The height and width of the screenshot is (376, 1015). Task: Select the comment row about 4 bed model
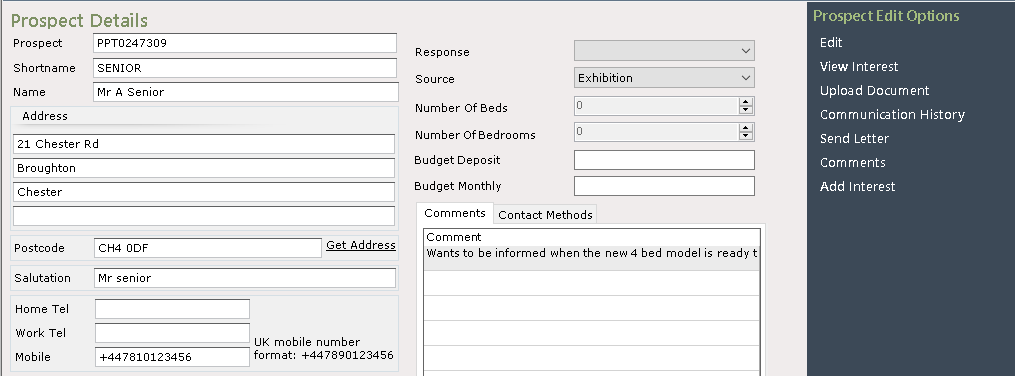pos(592,253)
